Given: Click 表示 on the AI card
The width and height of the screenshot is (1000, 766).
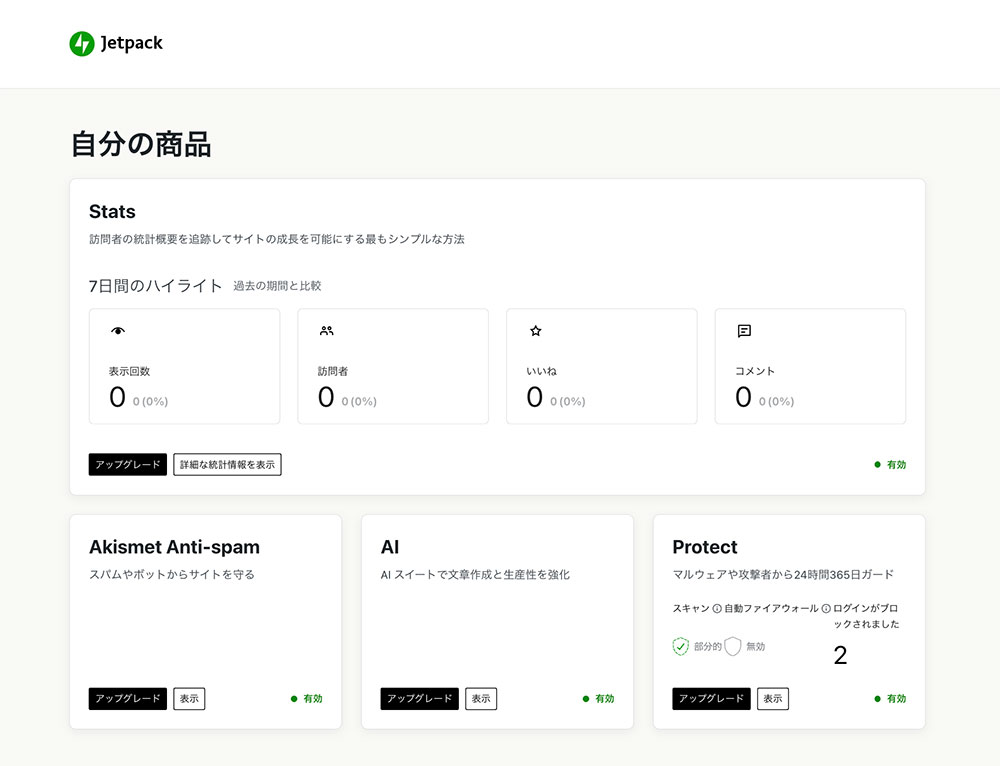Looking at the screenshot, I should pyautogui.click(x=481, y=698).
